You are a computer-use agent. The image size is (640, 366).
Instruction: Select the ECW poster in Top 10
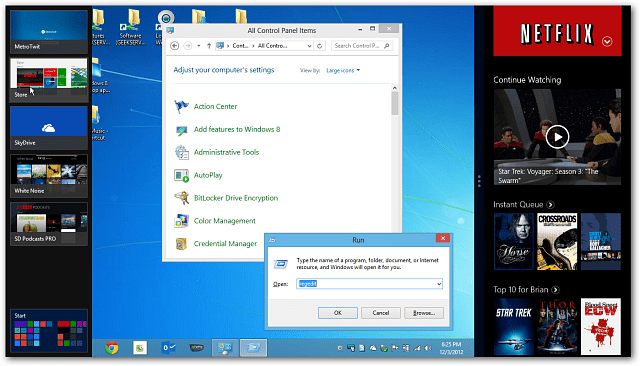601,326
